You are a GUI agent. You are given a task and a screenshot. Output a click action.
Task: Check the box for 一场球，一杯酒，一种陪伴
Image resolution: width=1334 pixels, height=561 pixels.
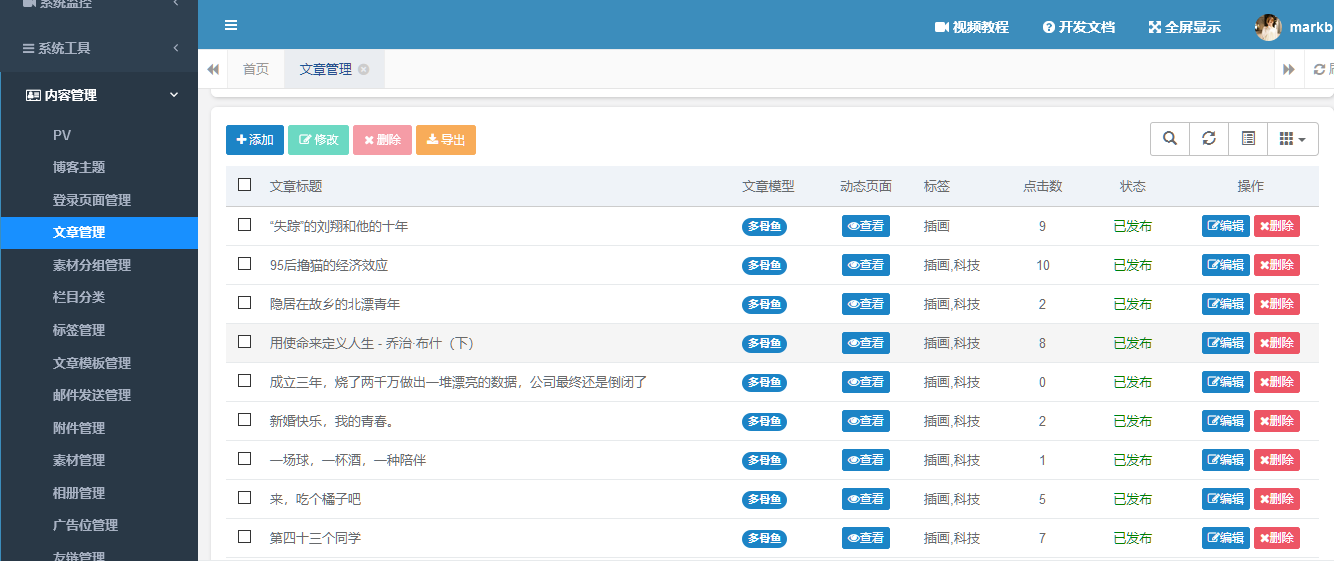[244, 459]
